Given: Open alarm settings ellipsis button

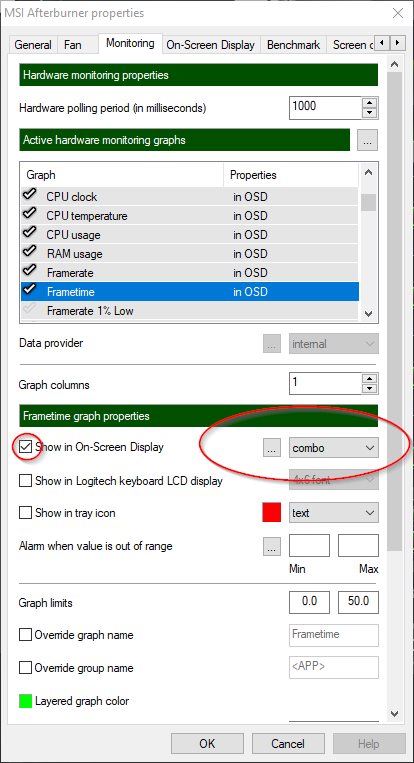Looking at the screenshot, I should [272, 546].
